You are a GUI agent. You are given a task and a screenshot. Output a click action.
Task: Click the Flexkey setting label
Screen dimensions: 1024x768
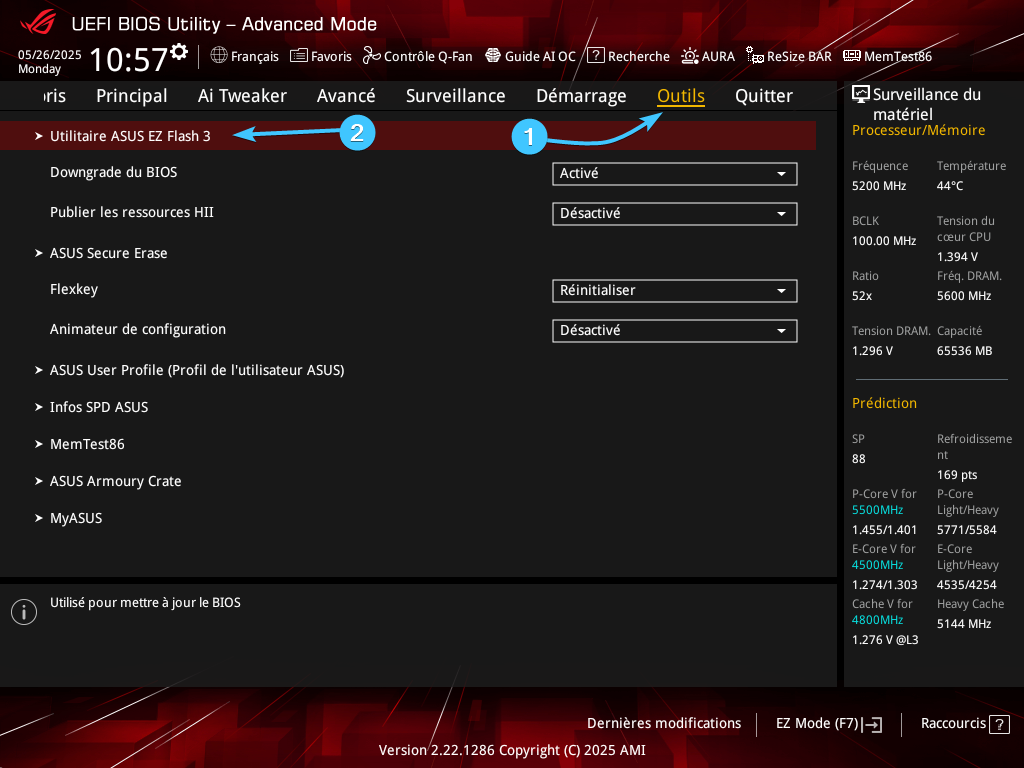click(74, 289)
